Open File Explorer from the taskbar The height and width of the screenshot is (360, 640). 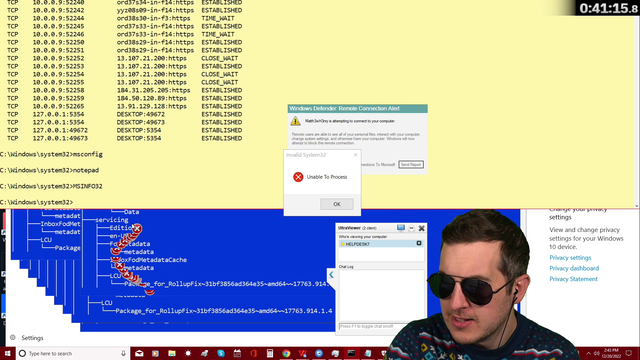tap(172, 353)
